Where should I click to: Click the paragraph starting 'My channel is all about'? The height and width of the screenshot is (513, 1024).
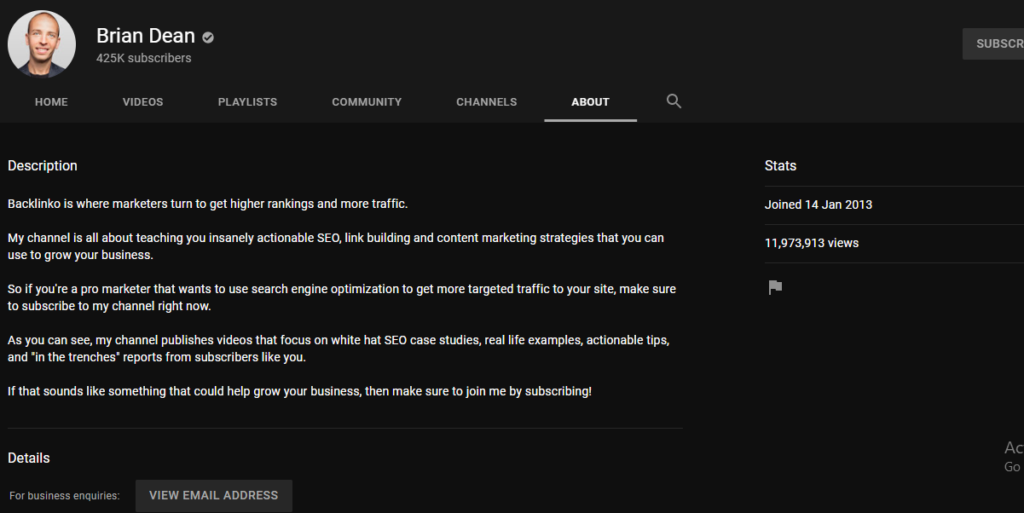(336, 246)
